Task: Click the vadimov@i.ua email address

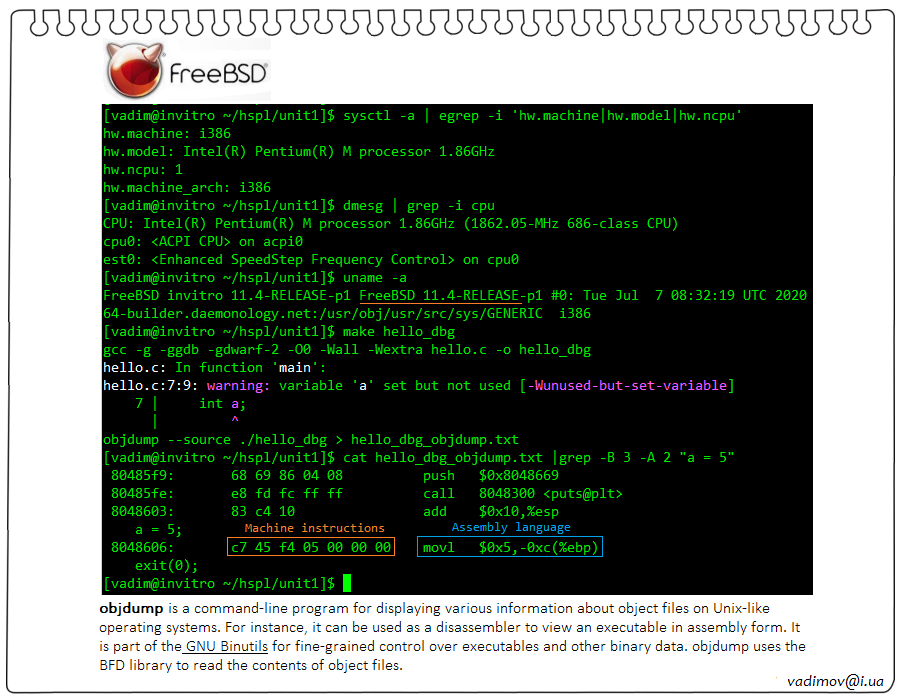Action: click(x=835, y=680)
